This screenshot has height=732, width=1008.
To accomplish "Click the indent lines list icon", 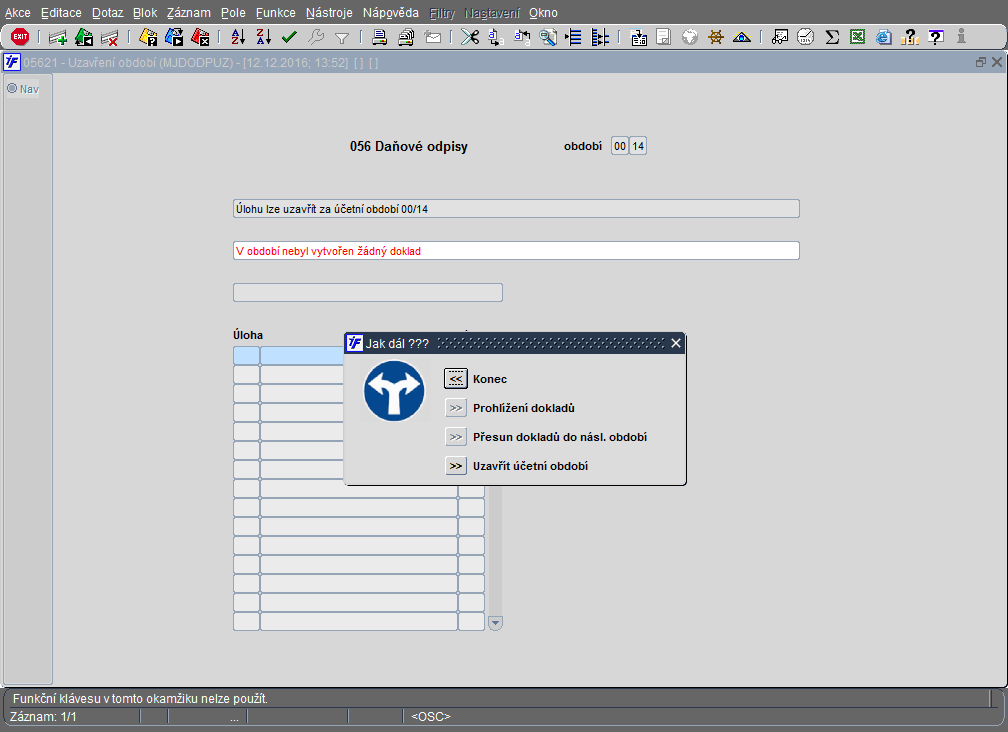I will [573, 37].
